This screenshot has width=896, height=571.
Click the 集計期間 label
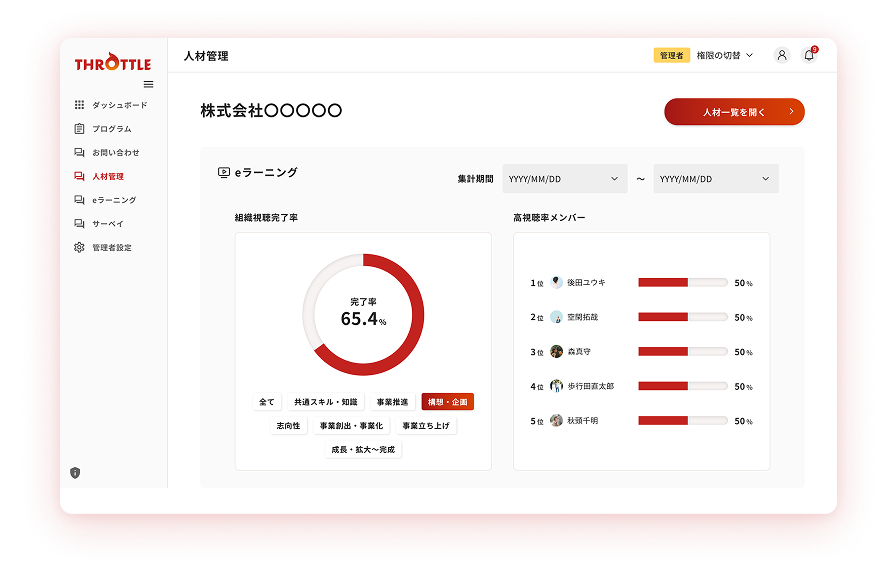point(475,179)
